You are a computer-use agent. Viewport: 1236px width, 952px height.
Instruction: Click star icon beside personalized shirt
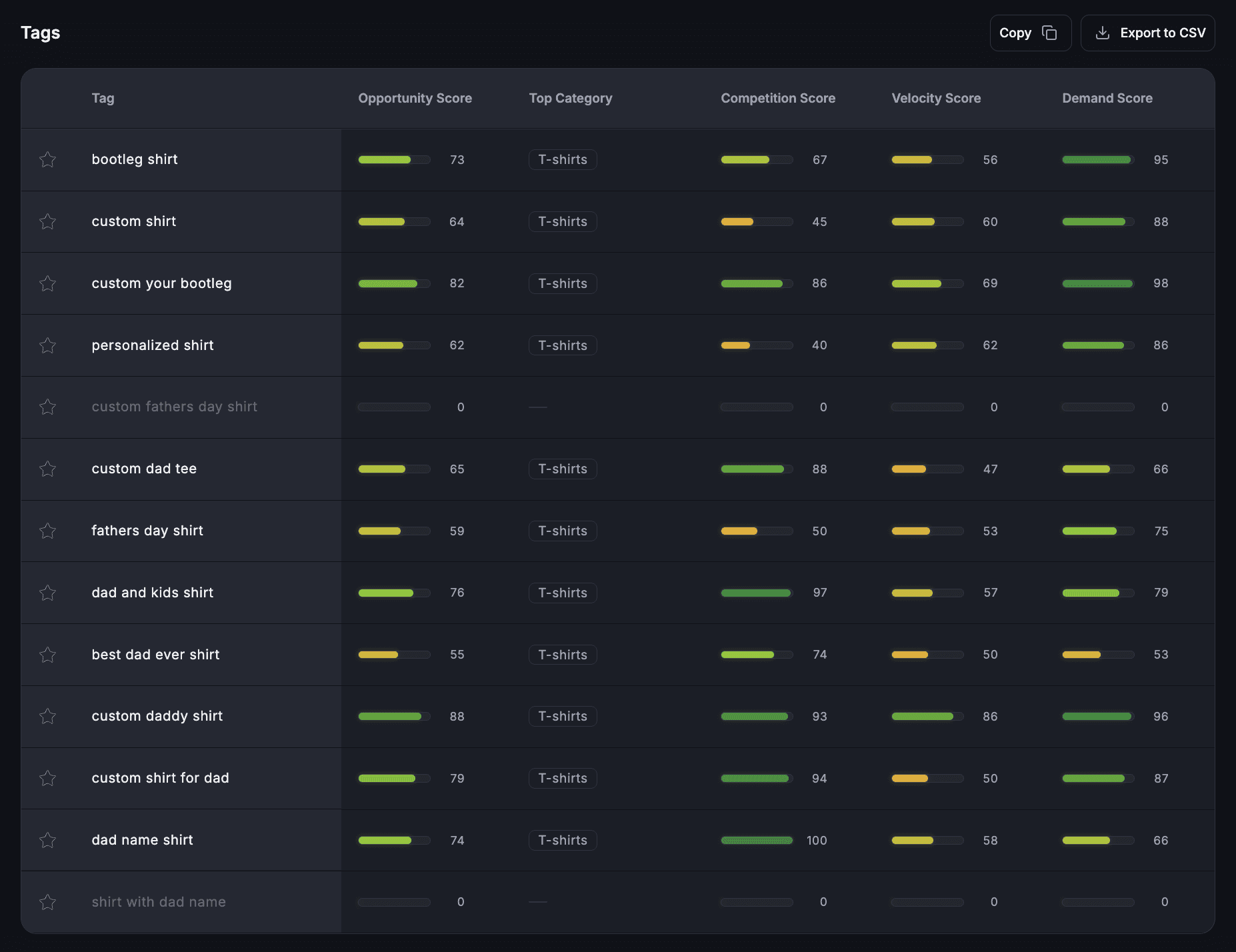point(47,345)
